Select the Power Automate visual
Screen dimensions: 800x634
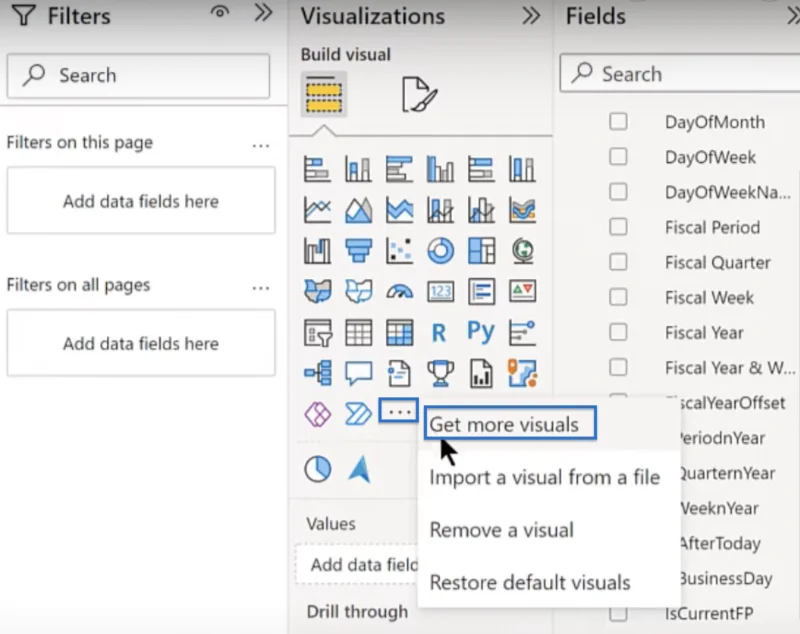(x=358, y=414)
